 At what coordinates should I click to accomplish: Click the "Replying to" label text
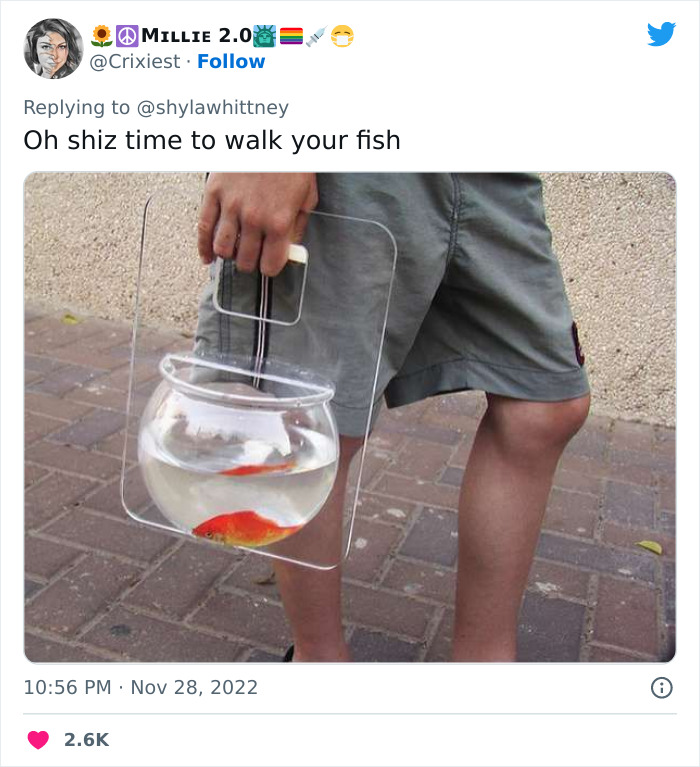click(x=76, y=107)
